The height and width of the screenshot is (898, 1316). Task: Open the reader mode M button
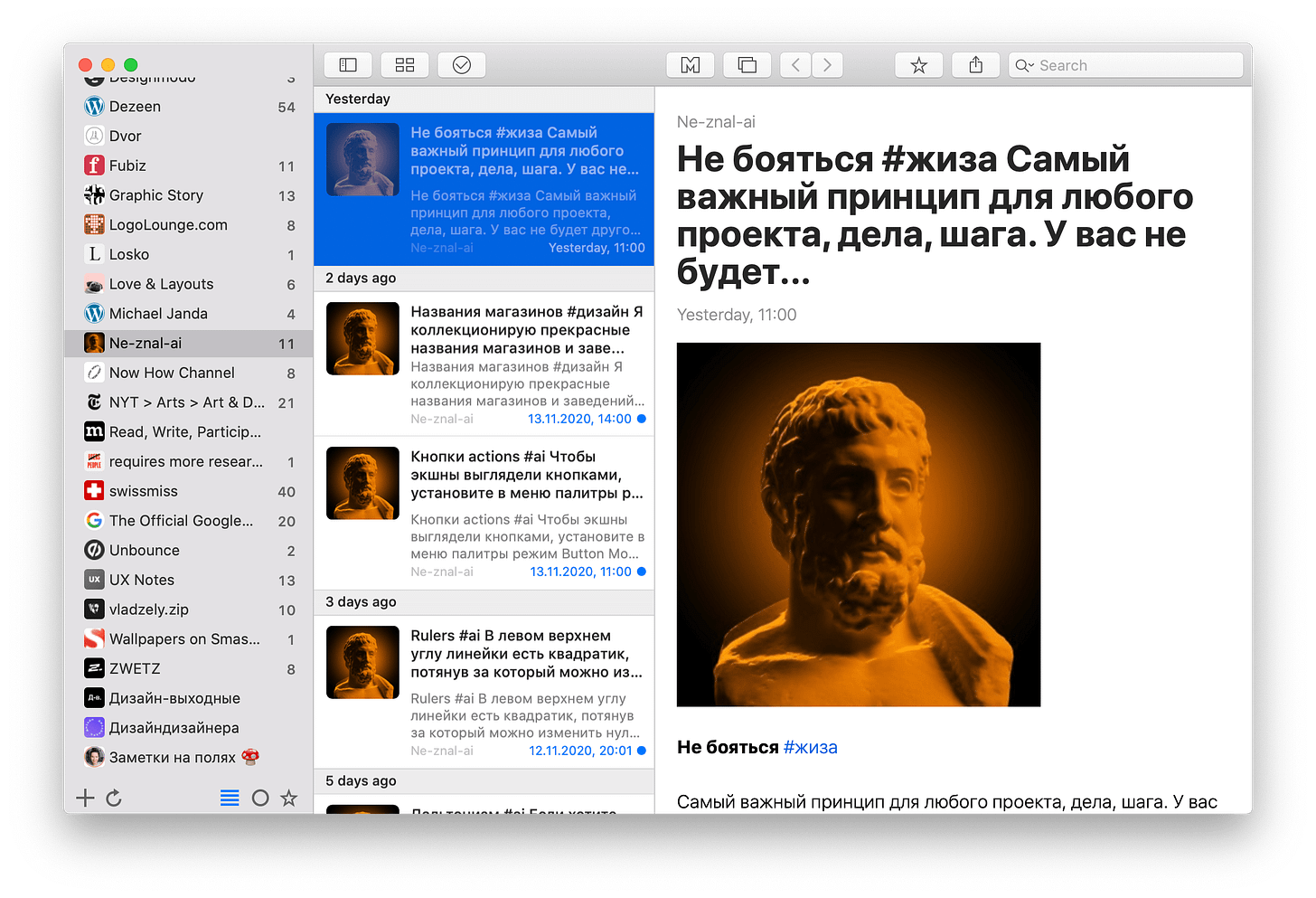tap(691, 65)
